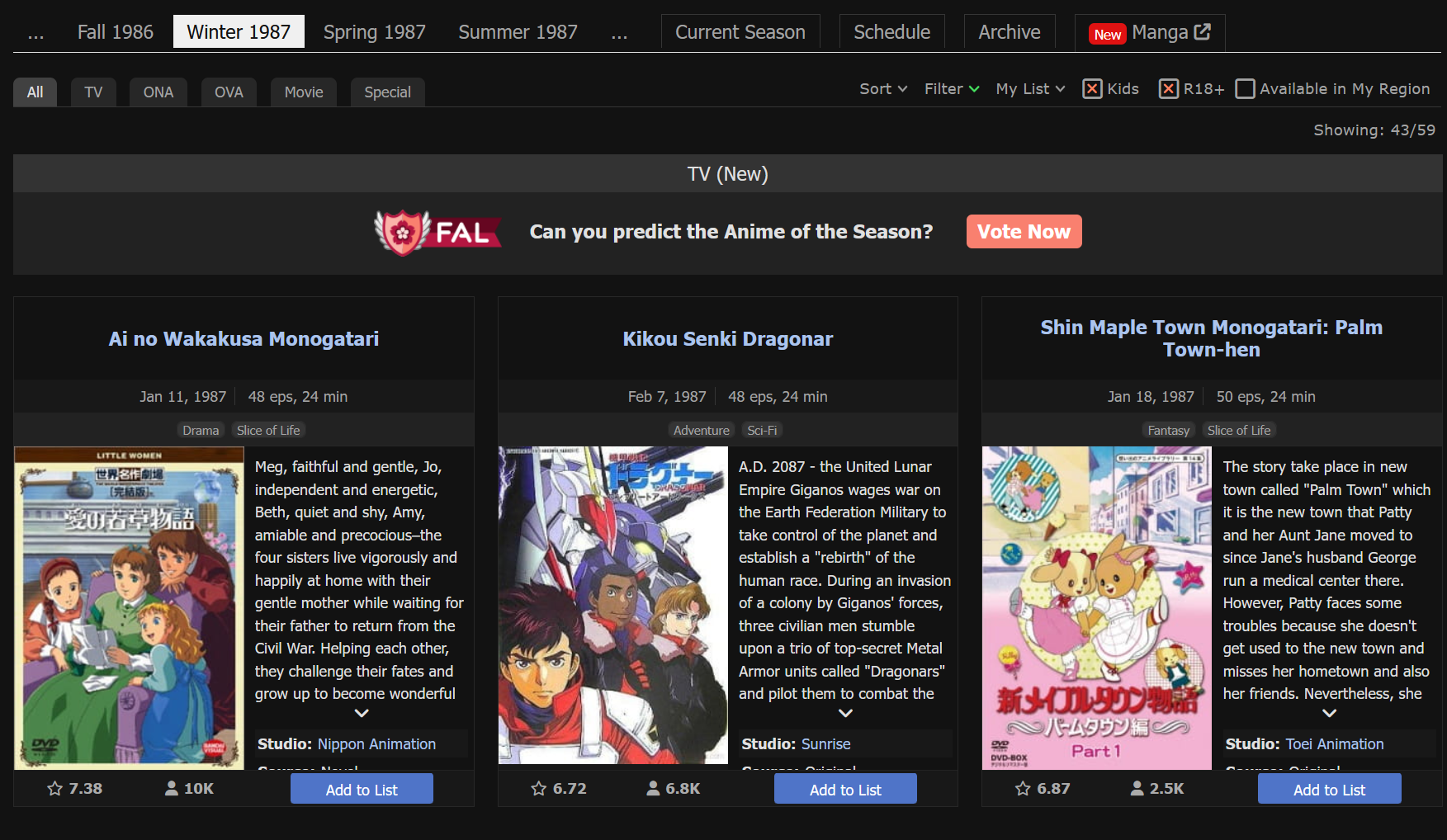Screen dimensions: 1447x840
Task: Click star score icon for Kikou Senki Dragonar
Action: coord(539,788)
